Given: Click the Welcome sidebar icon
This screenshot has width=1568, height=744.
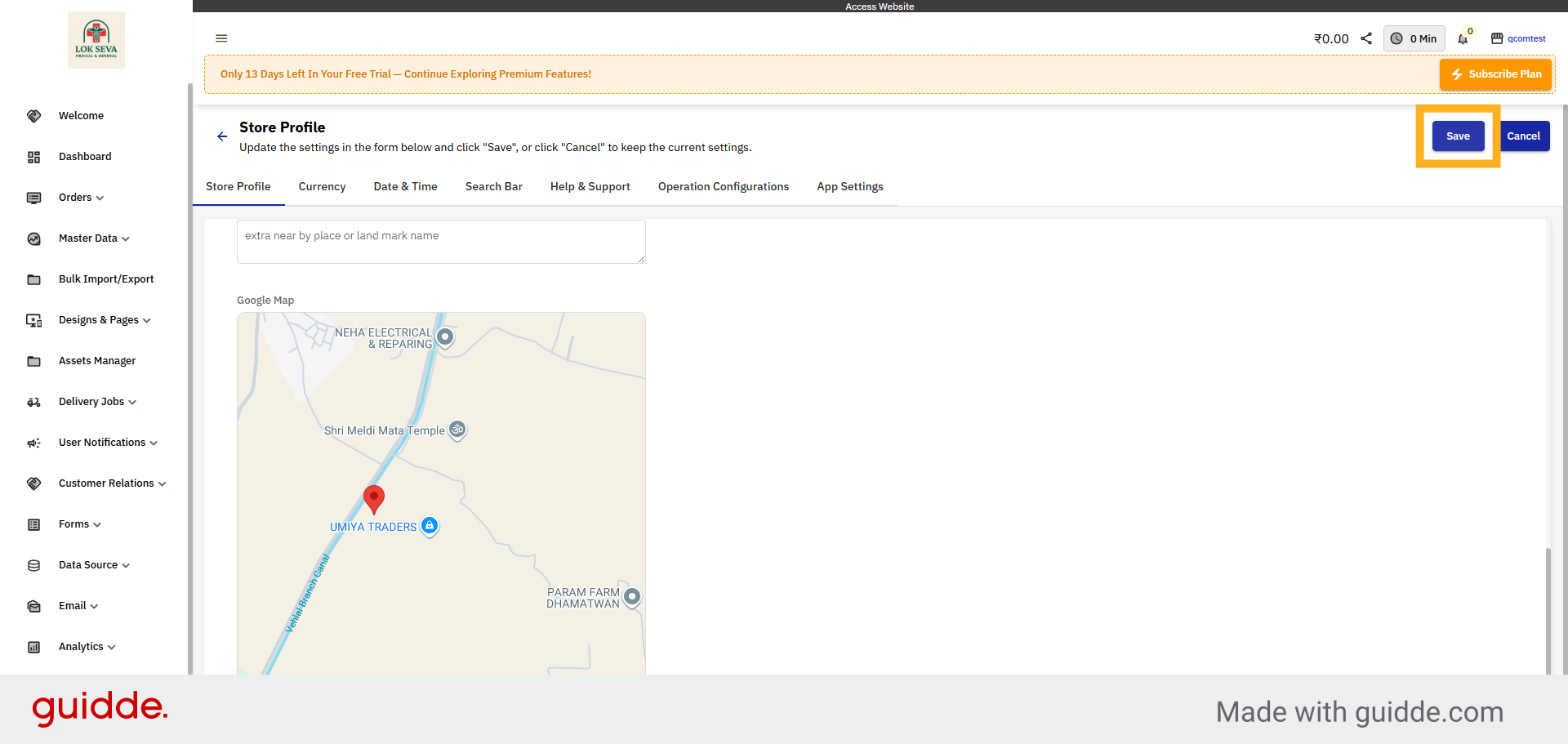Looking at the screenshot, I should point(33,116).
